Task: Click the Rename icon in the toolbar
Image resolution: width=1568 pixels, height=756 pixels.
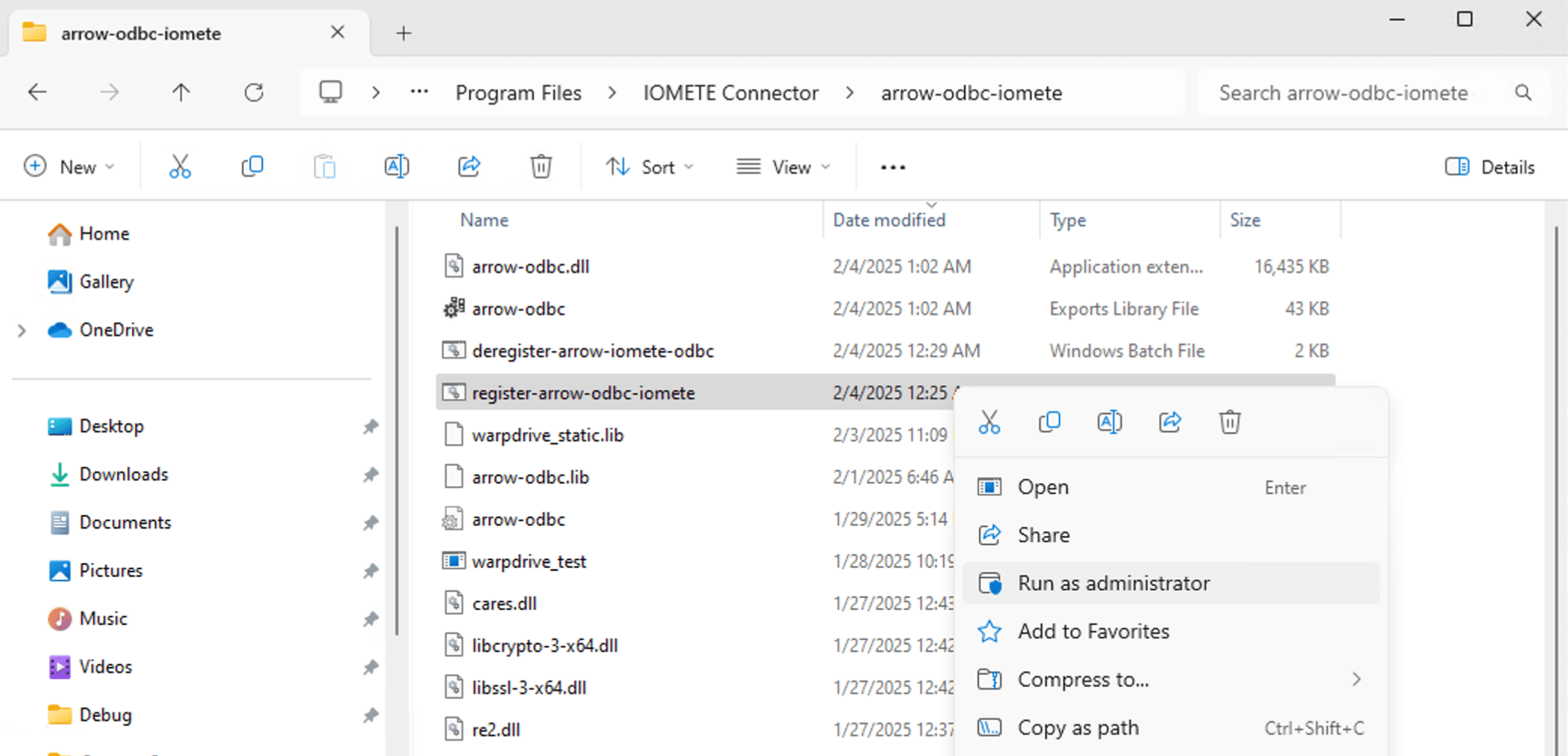Action: click(x=396, y=166)
